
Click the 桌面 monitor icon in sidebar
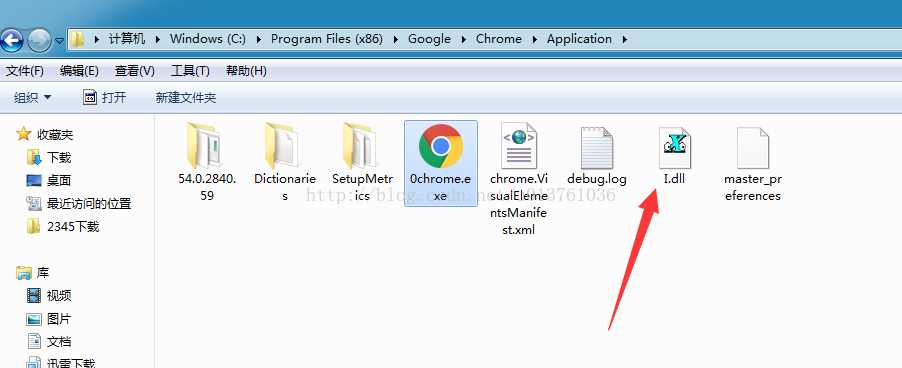coord(34,181)
